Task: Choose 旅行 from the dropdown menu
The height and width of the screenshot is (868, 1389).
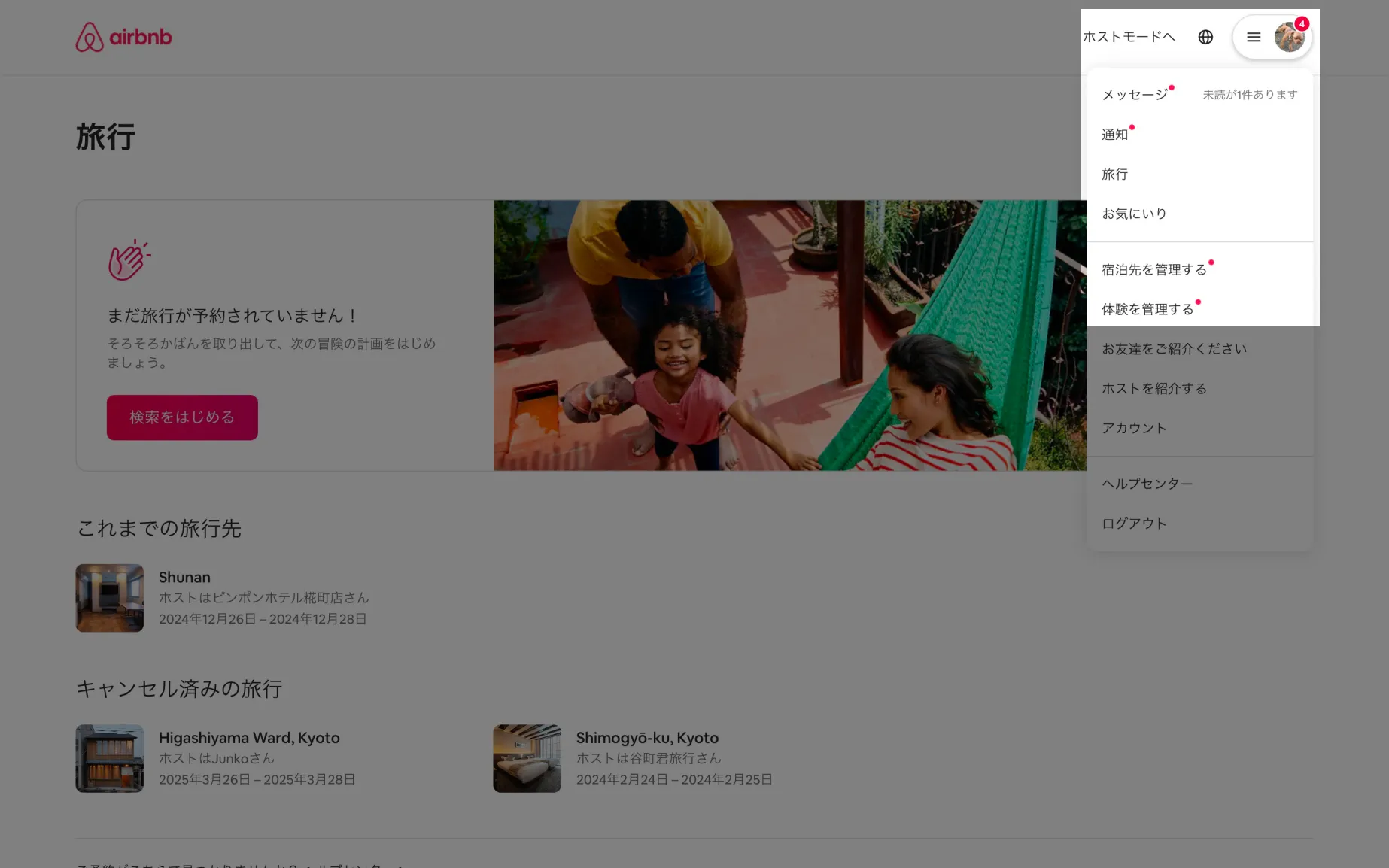Action: tap(1115, 175)
